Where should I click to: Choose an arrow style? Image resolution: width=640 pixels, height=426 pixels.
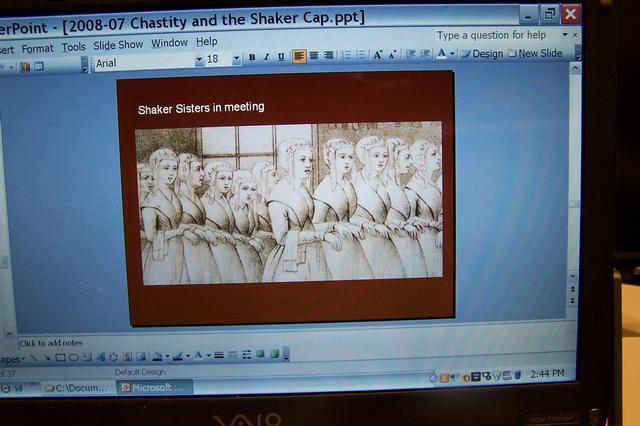pyautogui.click(x=247, y=355)
